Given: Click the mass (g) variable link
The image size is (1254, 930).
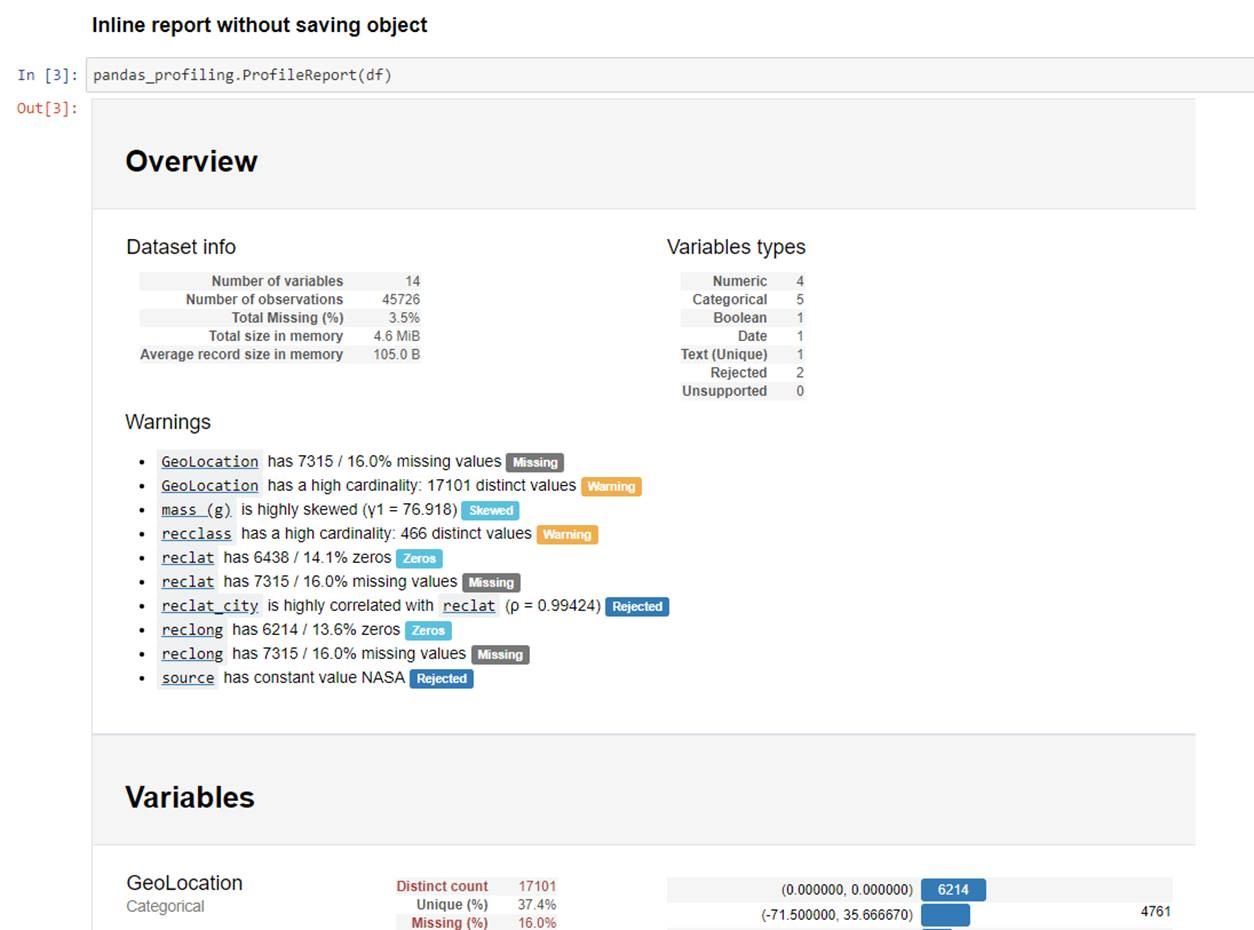Looking at the screenshot, I should (196, 510).
